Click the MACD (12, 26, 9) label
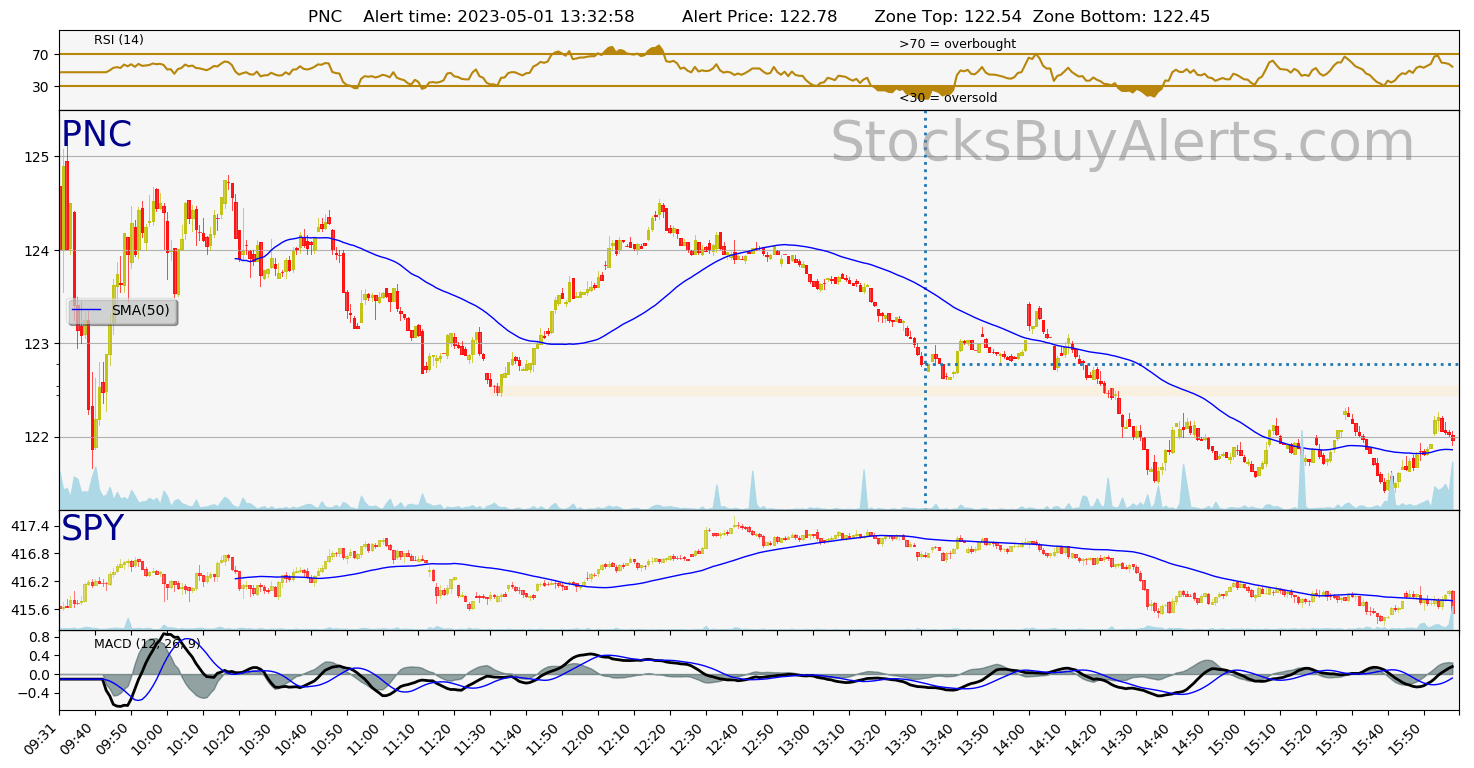The image size is (1474, 768). (147, 644)
